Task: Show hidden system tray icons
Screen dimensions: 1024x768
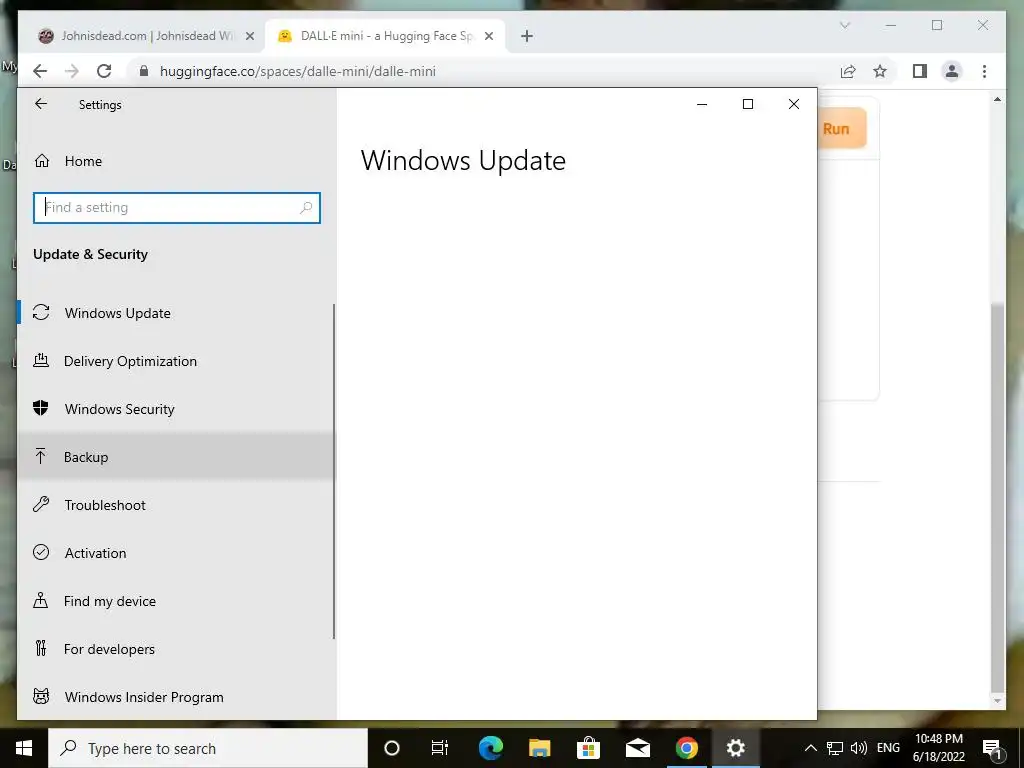Action: (x=810, y=748)
